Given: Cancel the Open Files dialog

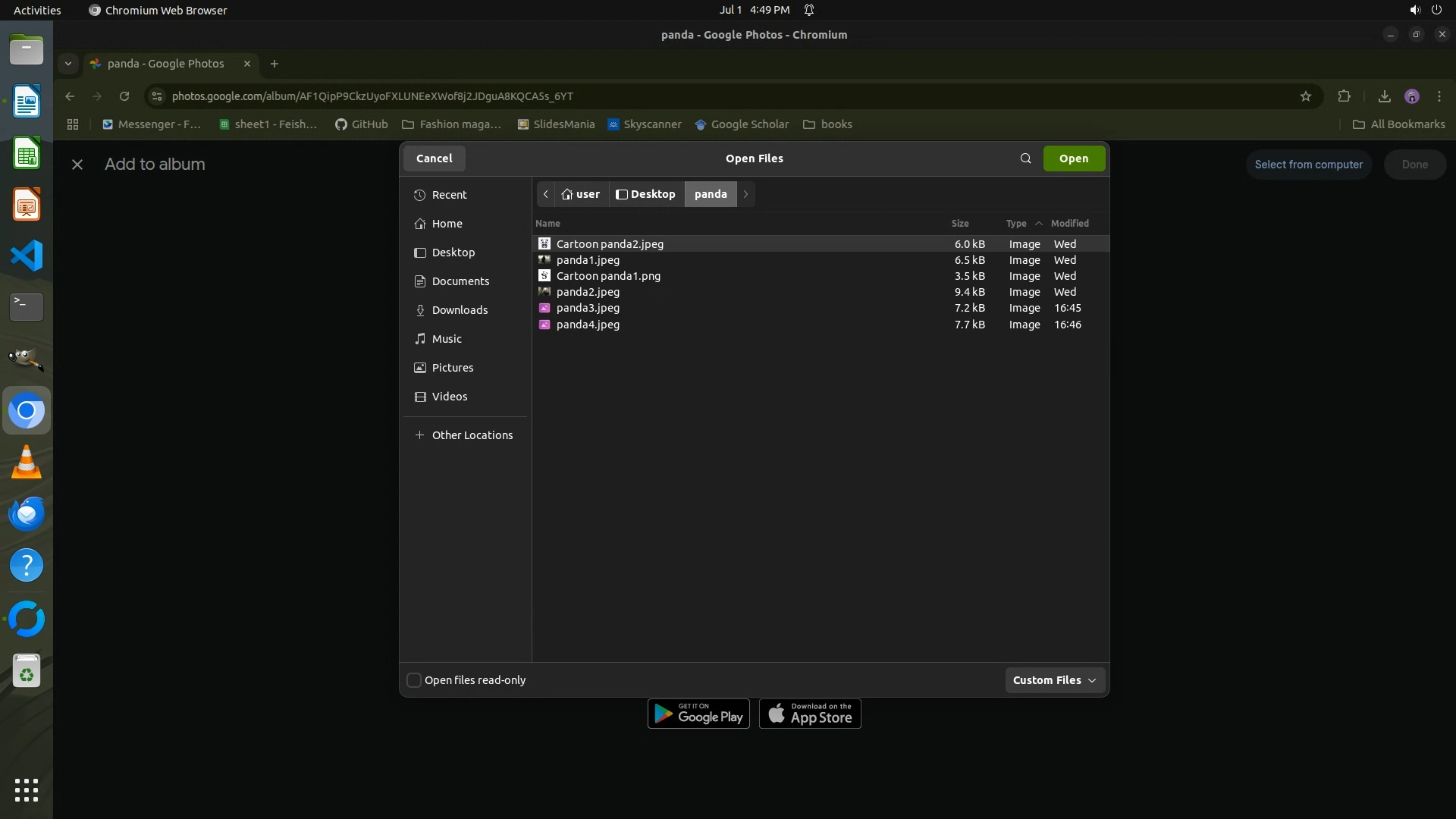Looking at the screenshot, I should pos(434,158).
